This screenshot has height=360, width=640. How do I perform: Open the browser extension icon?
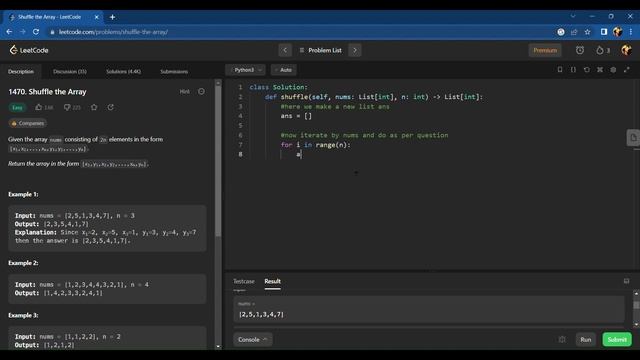pyautogui.click(x=561, y=32)
